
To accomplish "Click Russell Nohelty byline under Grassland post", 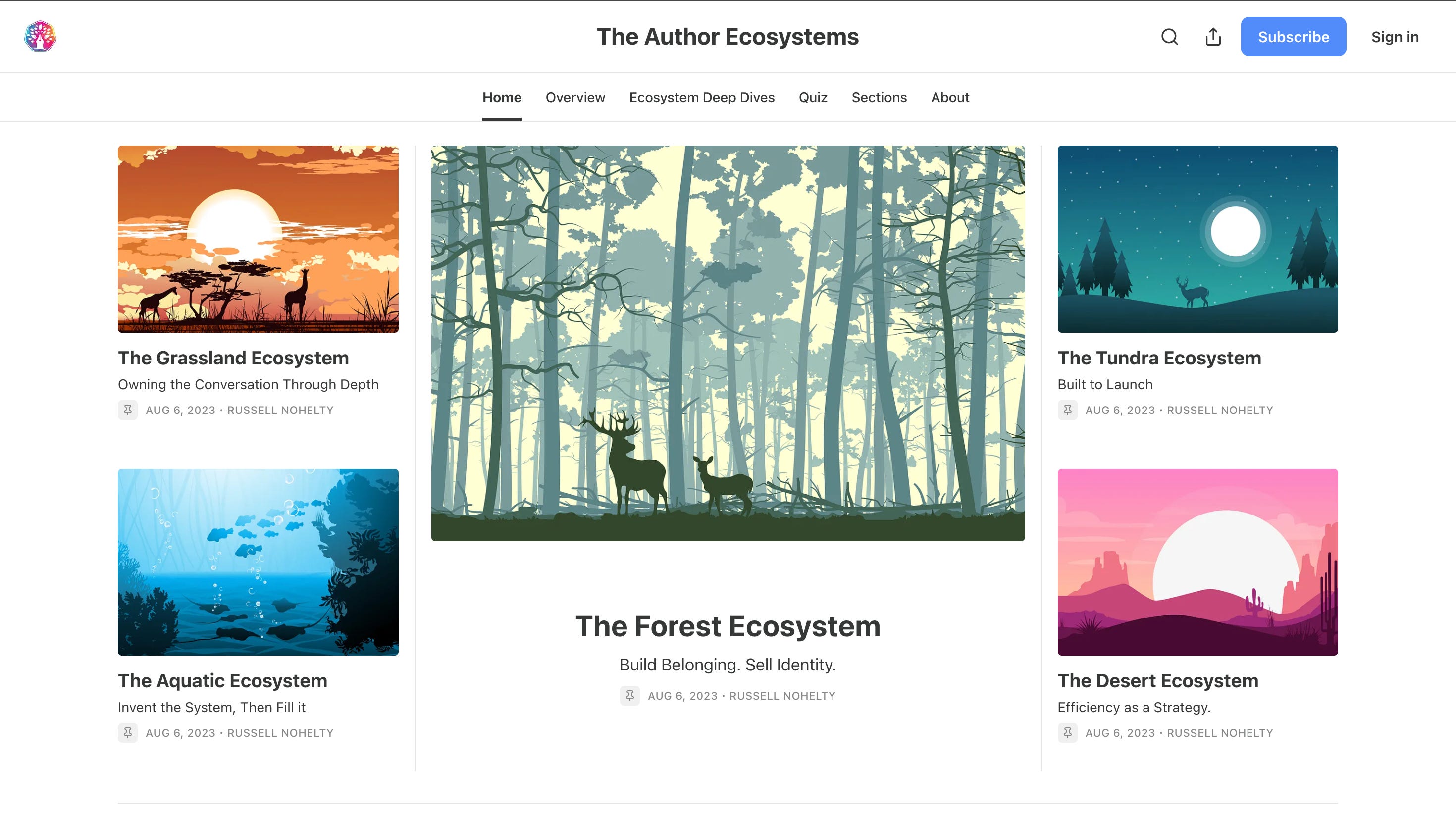I will (x=280, y=410).
